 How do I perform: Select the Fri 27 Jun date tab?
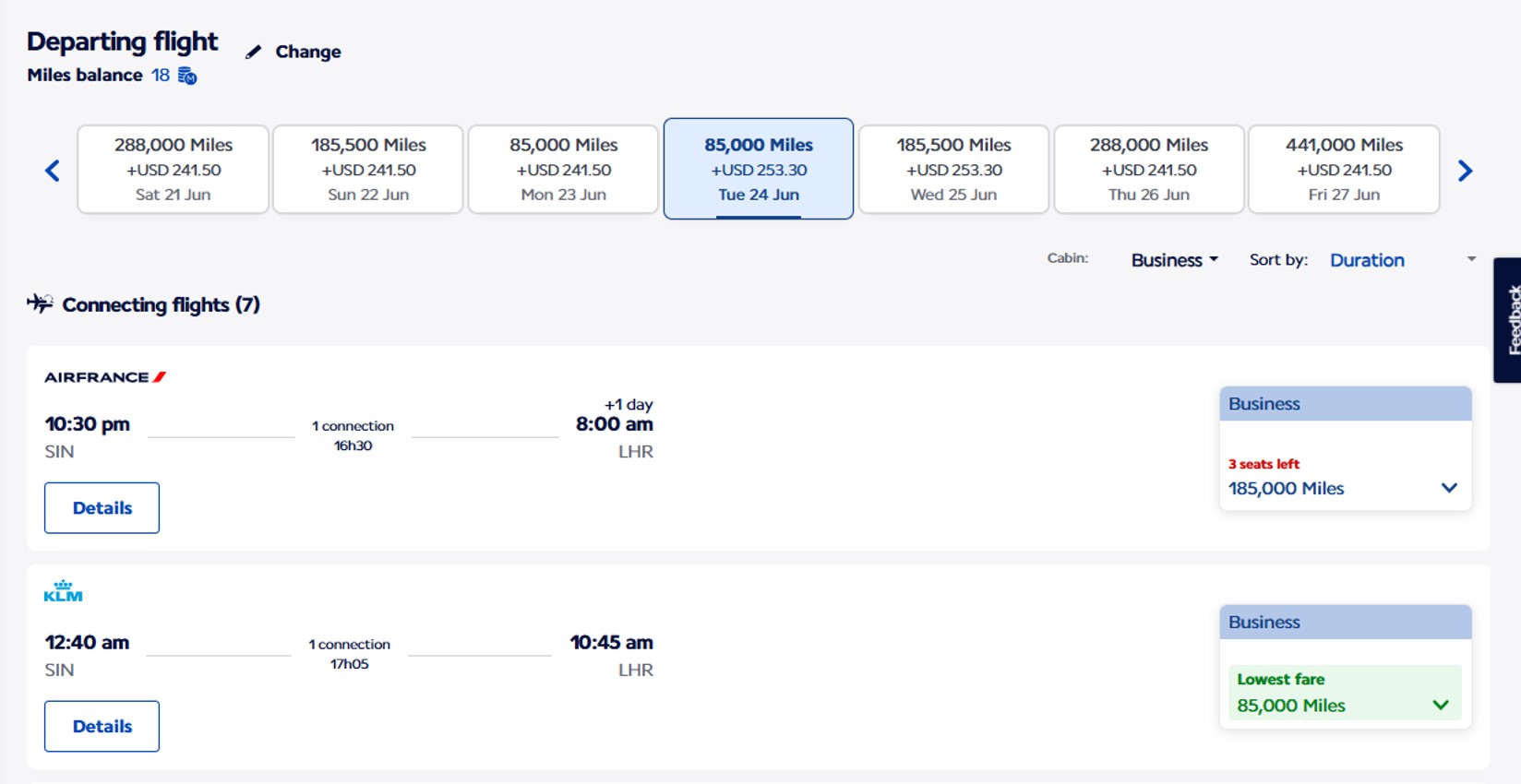click(x=1344, y=170)
